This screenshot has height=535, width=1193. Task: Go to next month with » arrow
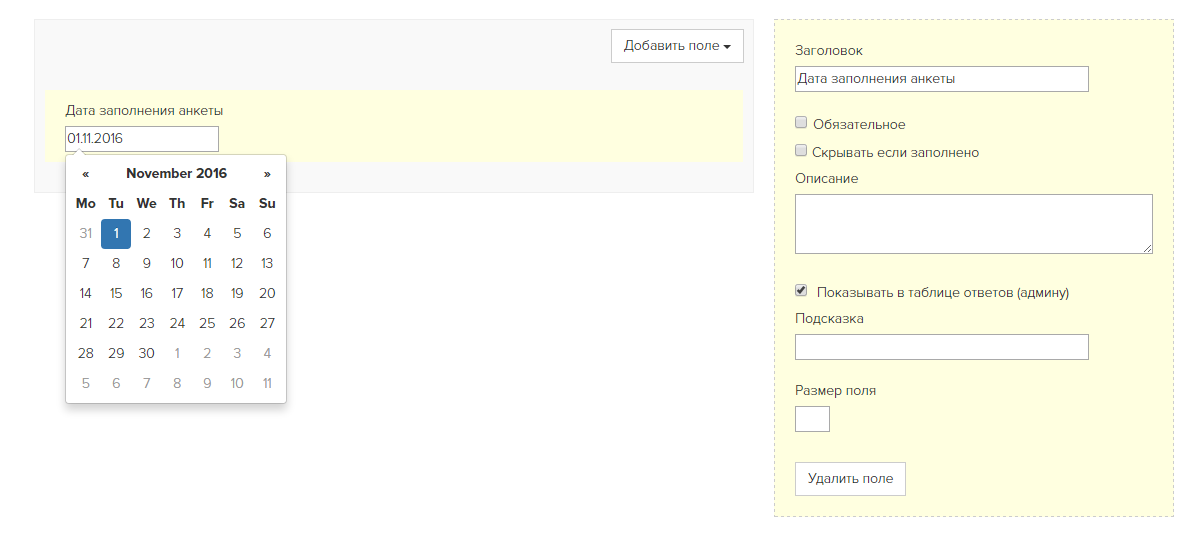pos(267,174)
